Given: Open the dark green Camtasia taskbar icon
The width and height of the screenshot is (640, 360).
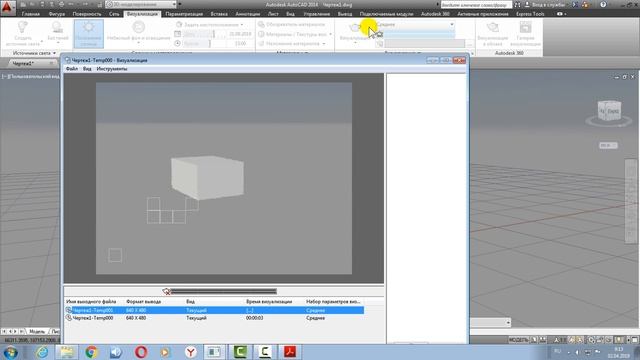Looking at the screenshot, I should click(240, 352).
